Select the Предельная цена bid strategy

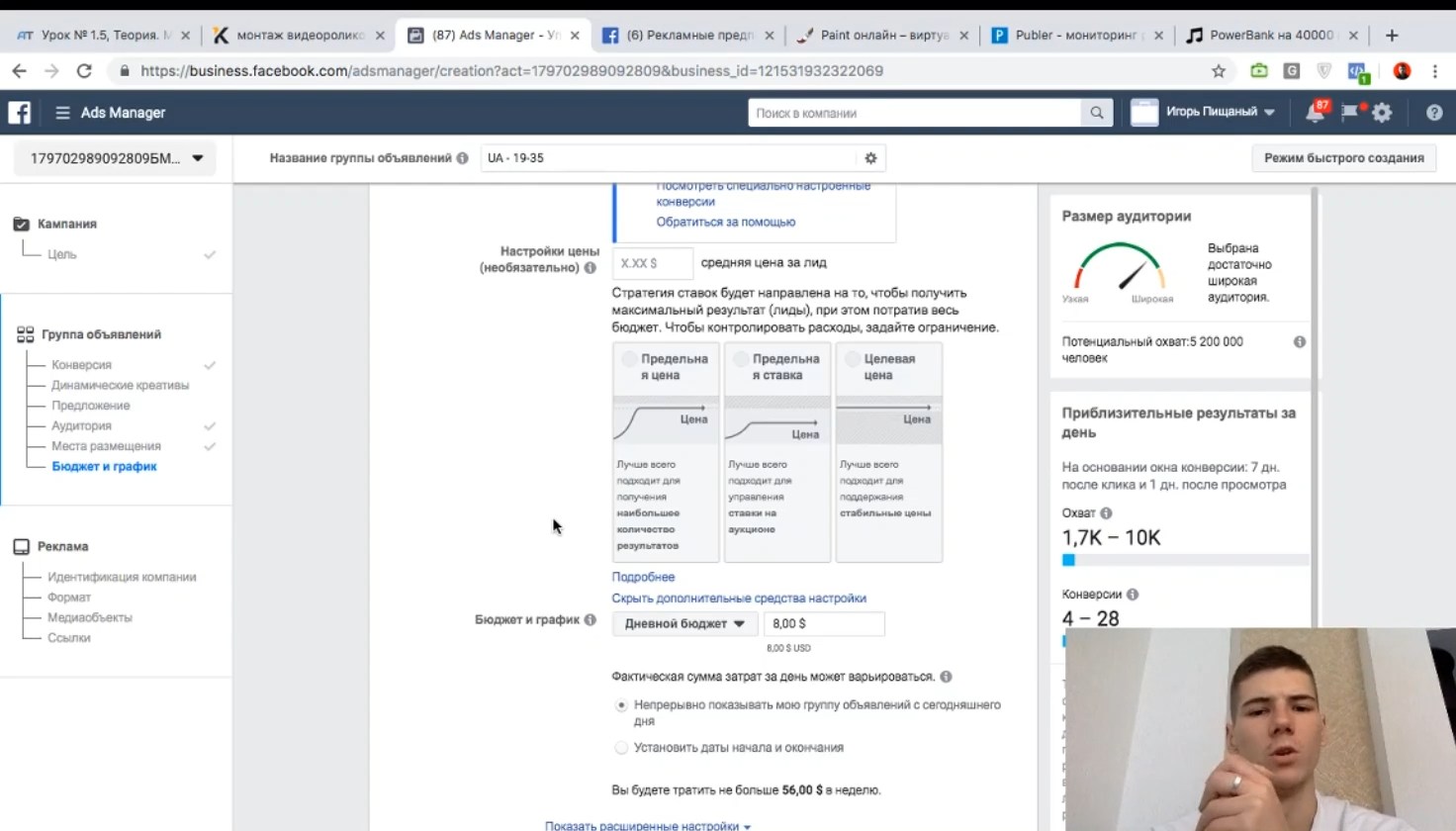point(629,360)
